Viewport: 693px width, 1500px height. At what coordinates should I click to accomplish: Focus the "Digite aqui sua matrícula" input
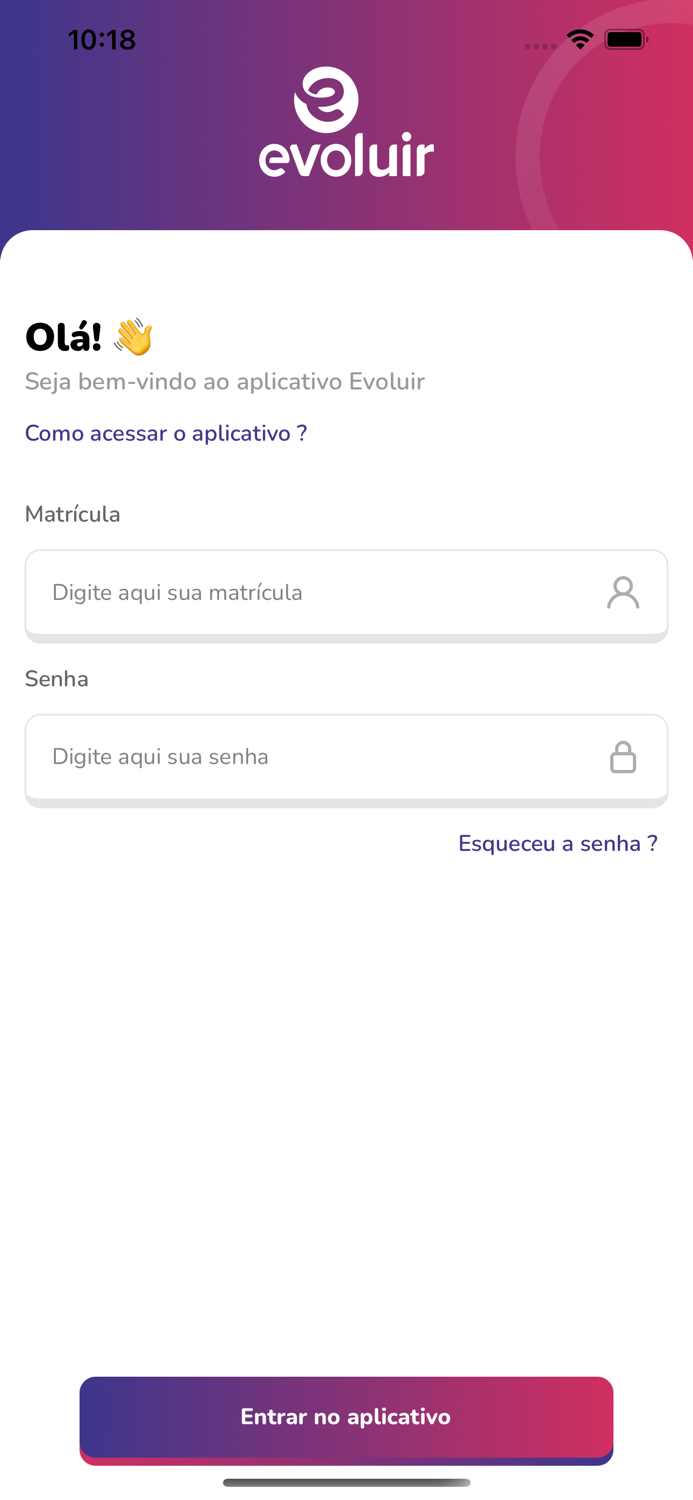point(310,592)
